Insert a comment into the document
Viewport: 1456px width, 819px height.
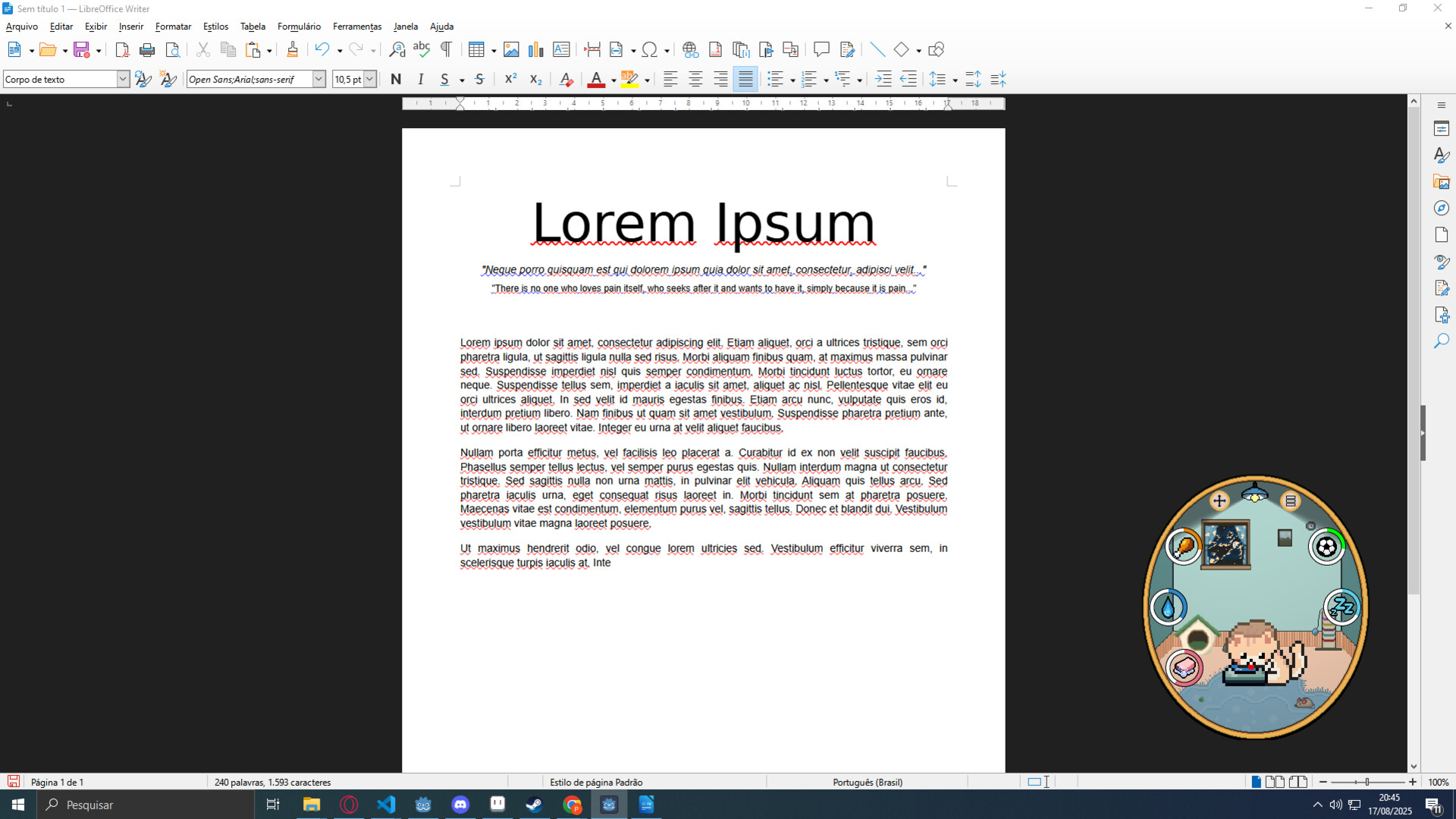tap(822, 49)
